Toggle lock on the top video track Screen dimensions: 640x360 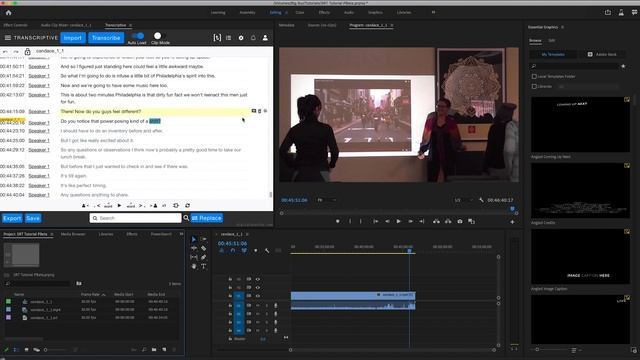coord(230,279)
